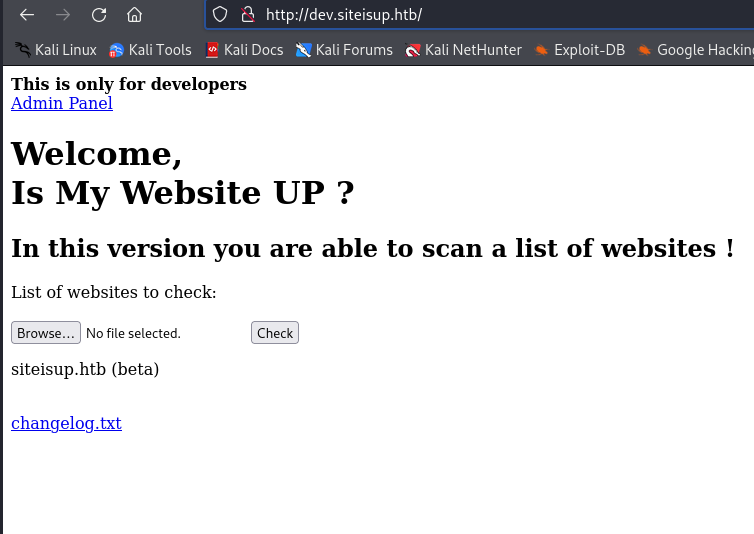
Task: Click the Forward navigation arrow
Action: click(x=63, y=15)
